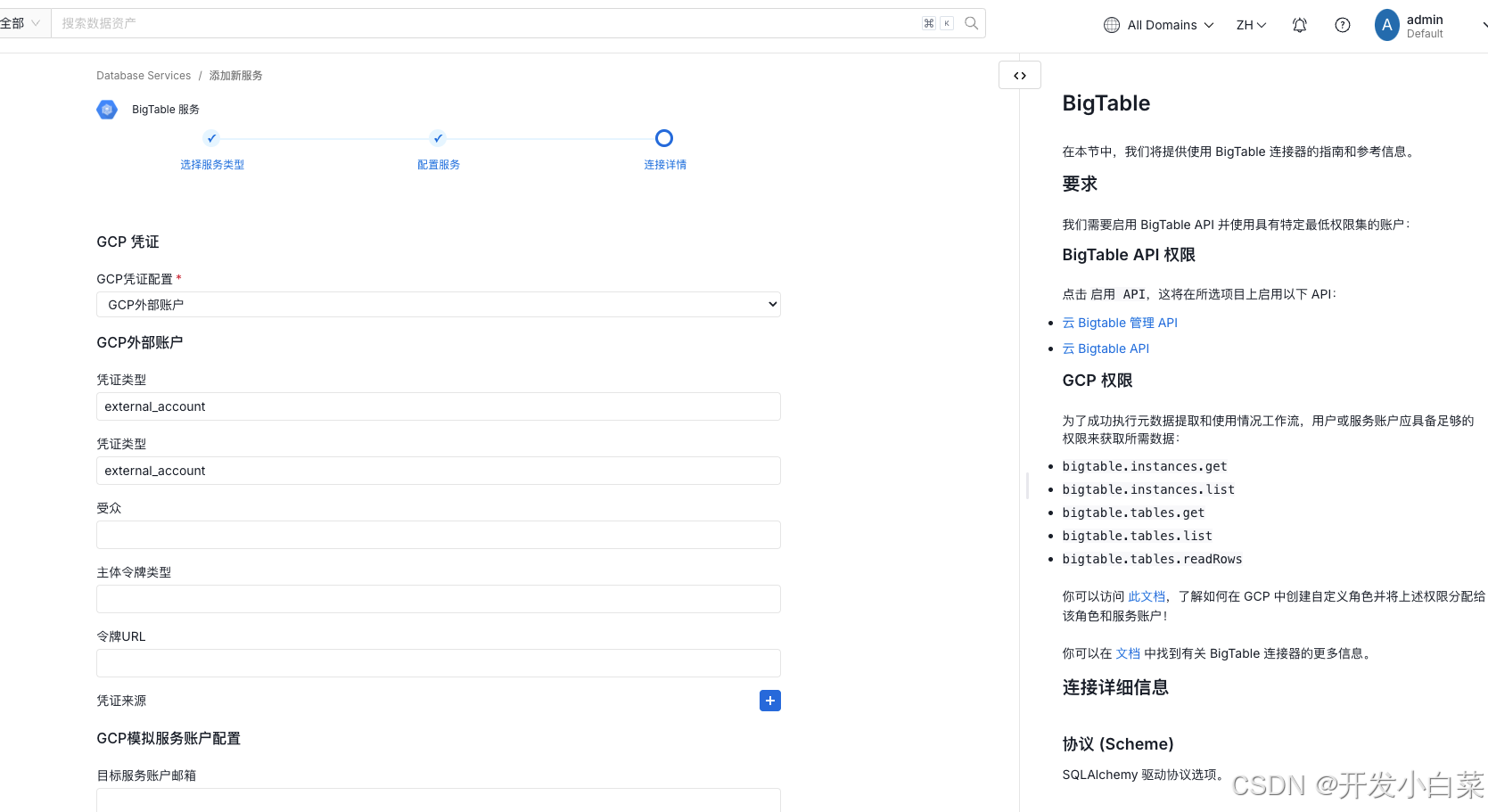Click the BigTable service hexagon icon
The width and height of the screenshot is (1488, 812).
[x=107, y=110]
